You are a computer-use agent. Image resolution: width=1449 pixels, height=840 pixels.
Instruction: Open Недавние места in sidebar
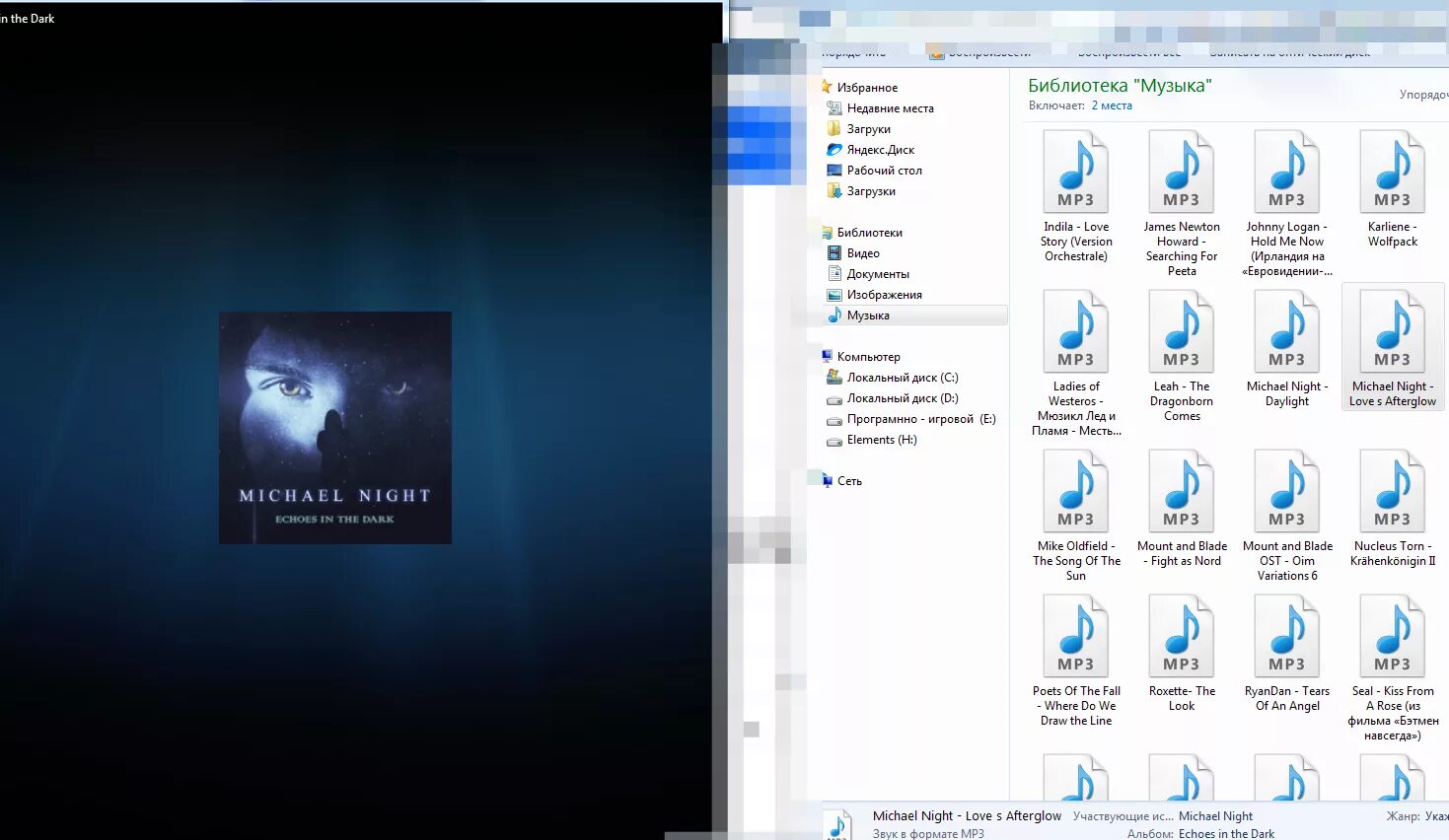890,108
